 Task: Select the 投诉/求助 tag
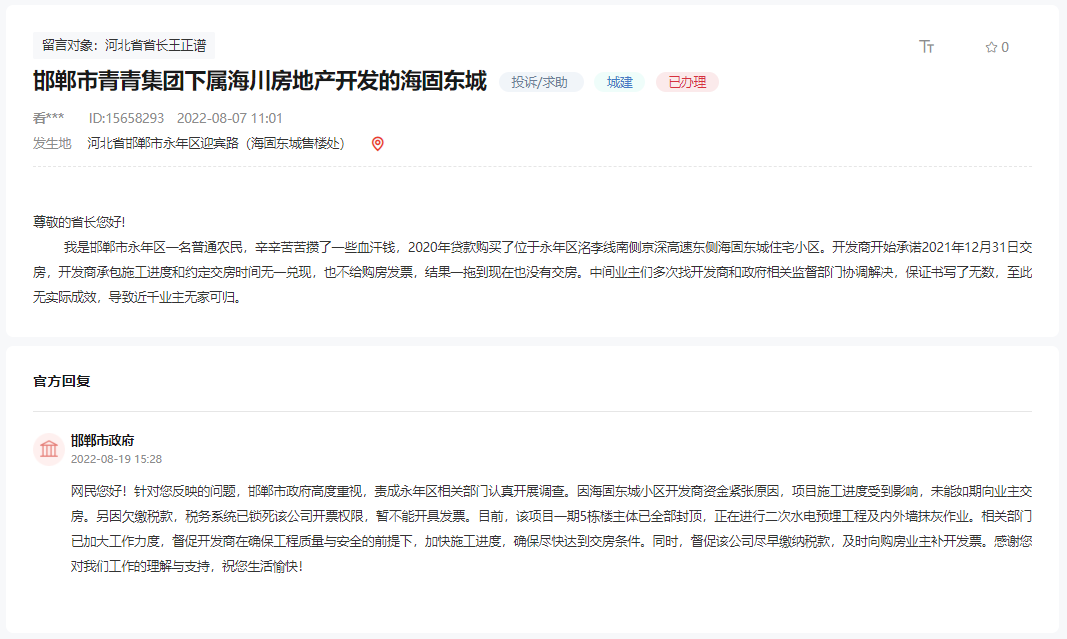540,82
